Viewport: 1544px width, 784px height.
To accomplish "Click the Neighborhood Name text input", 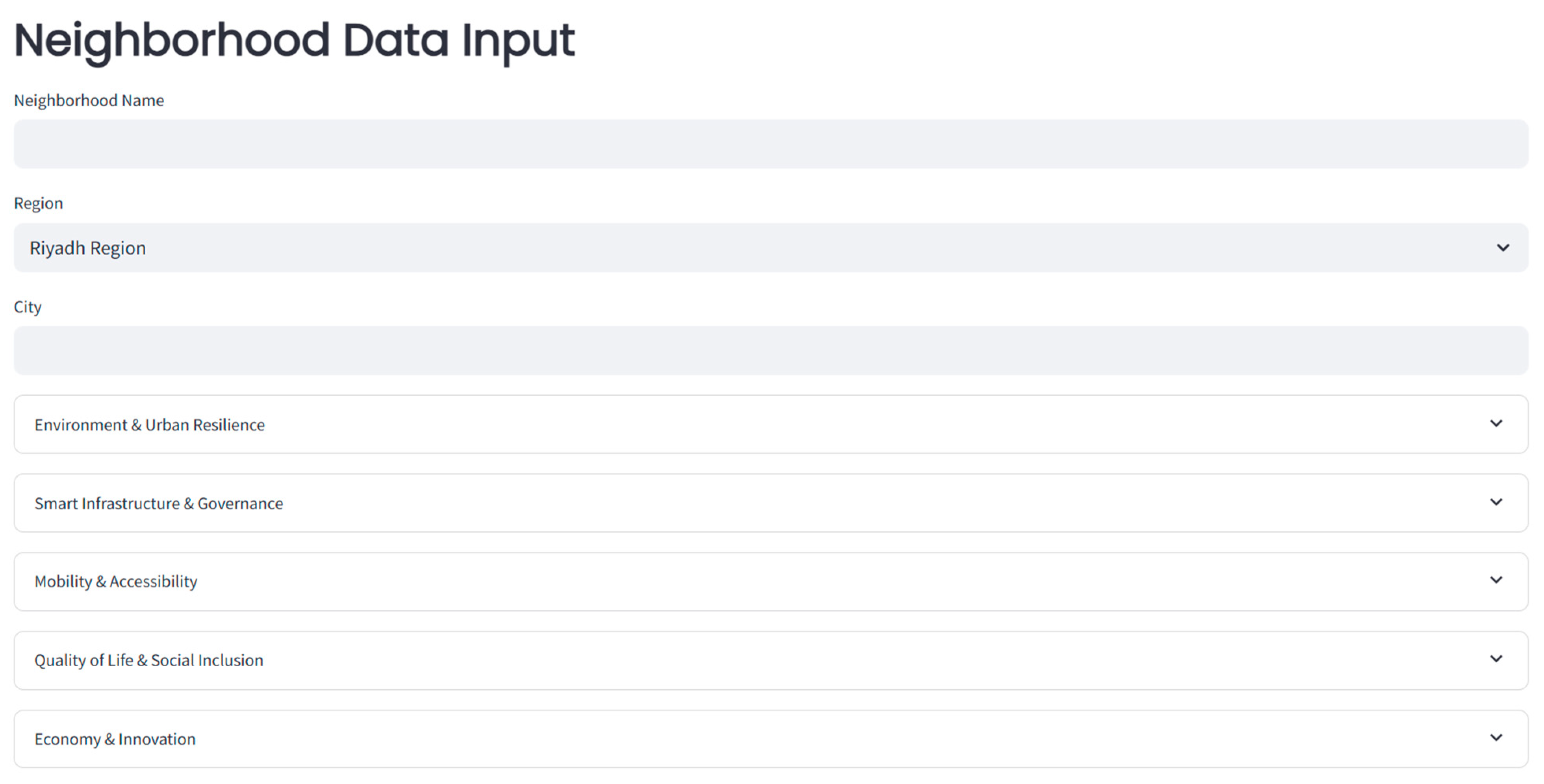I will (771, 144).
